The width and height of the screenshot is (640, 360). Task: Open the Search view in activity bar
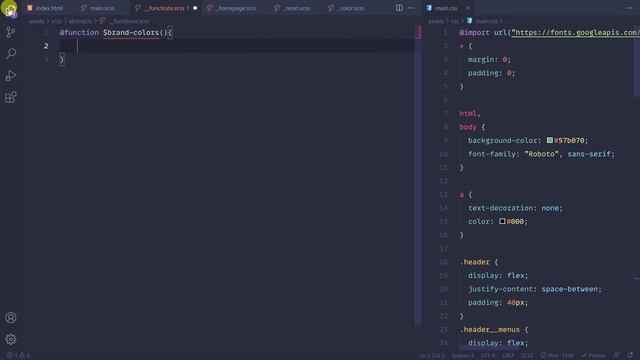11,53
